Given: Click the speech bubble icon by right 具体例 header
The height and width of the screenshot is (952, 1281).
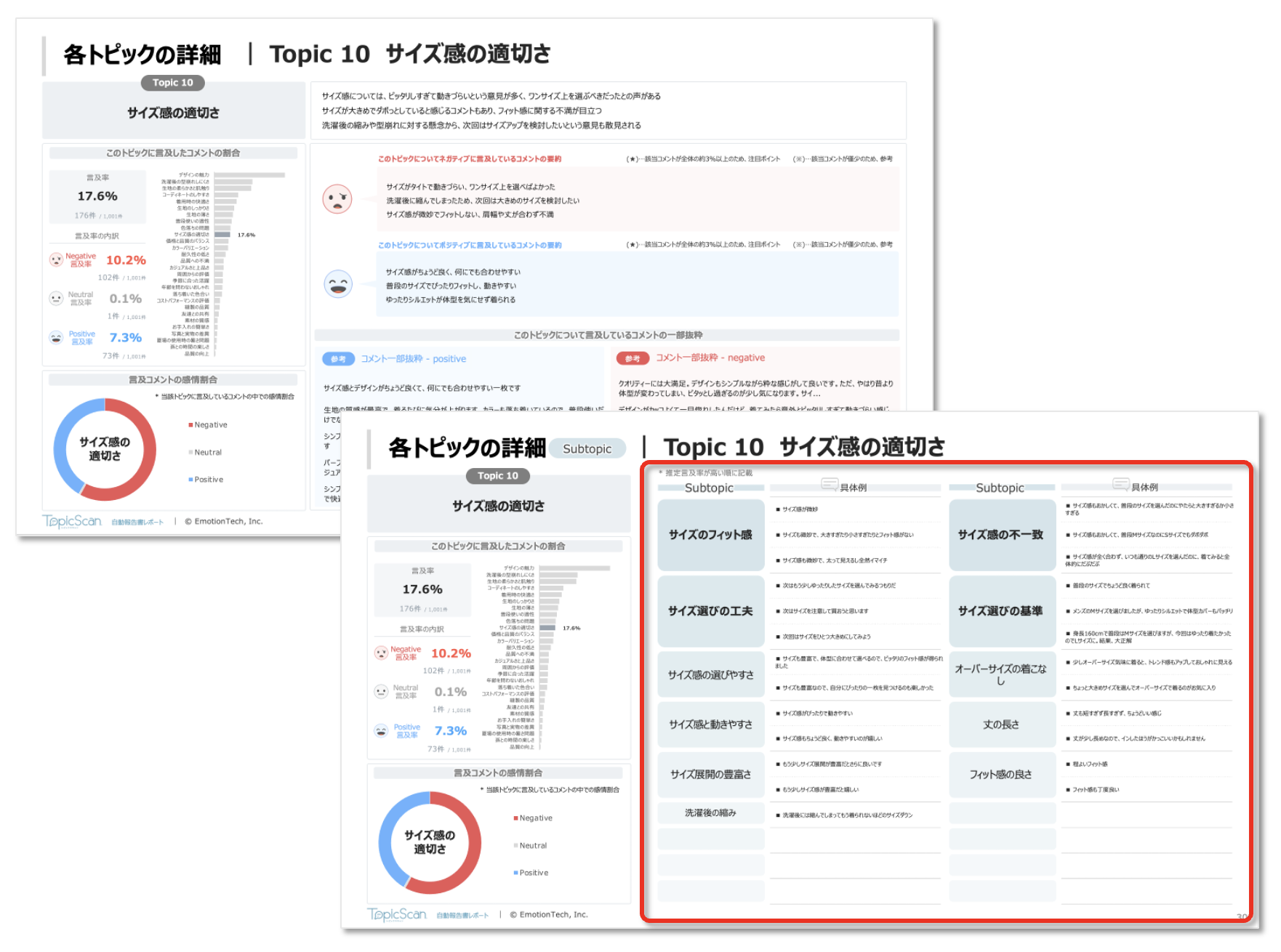Looking at the screenshot, I should [x=1120, y=485].
